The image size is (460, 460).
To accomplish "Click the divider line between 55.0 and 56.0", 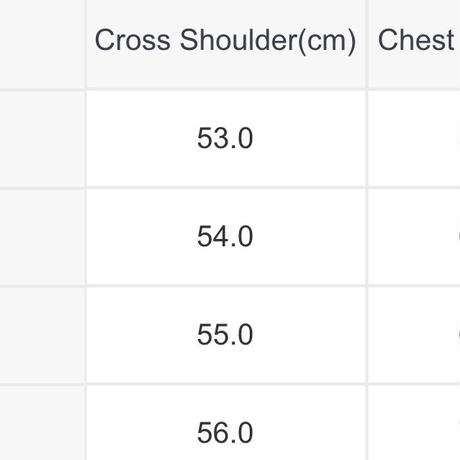I will [226, 384].
